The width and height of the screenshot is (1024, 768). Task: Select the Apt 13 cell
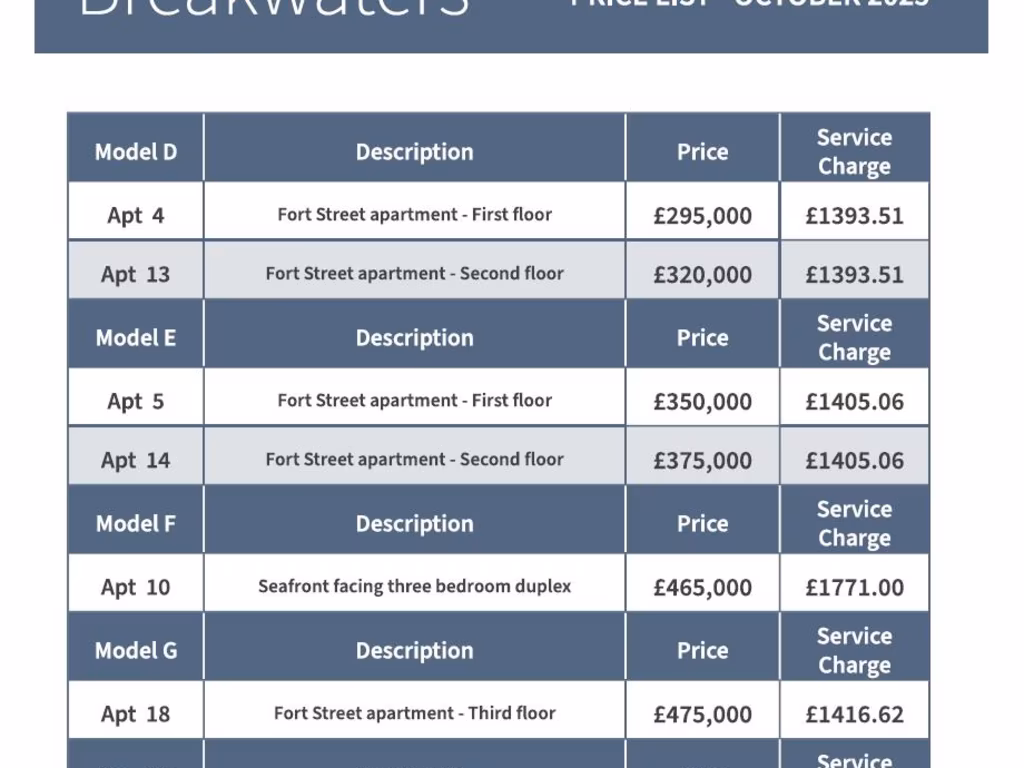point(136,274)
